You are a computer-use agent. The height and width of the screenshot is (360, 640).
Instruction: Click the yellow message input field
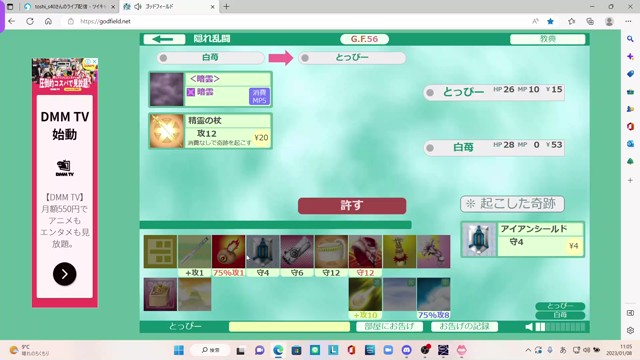click(x=289, y=327)
